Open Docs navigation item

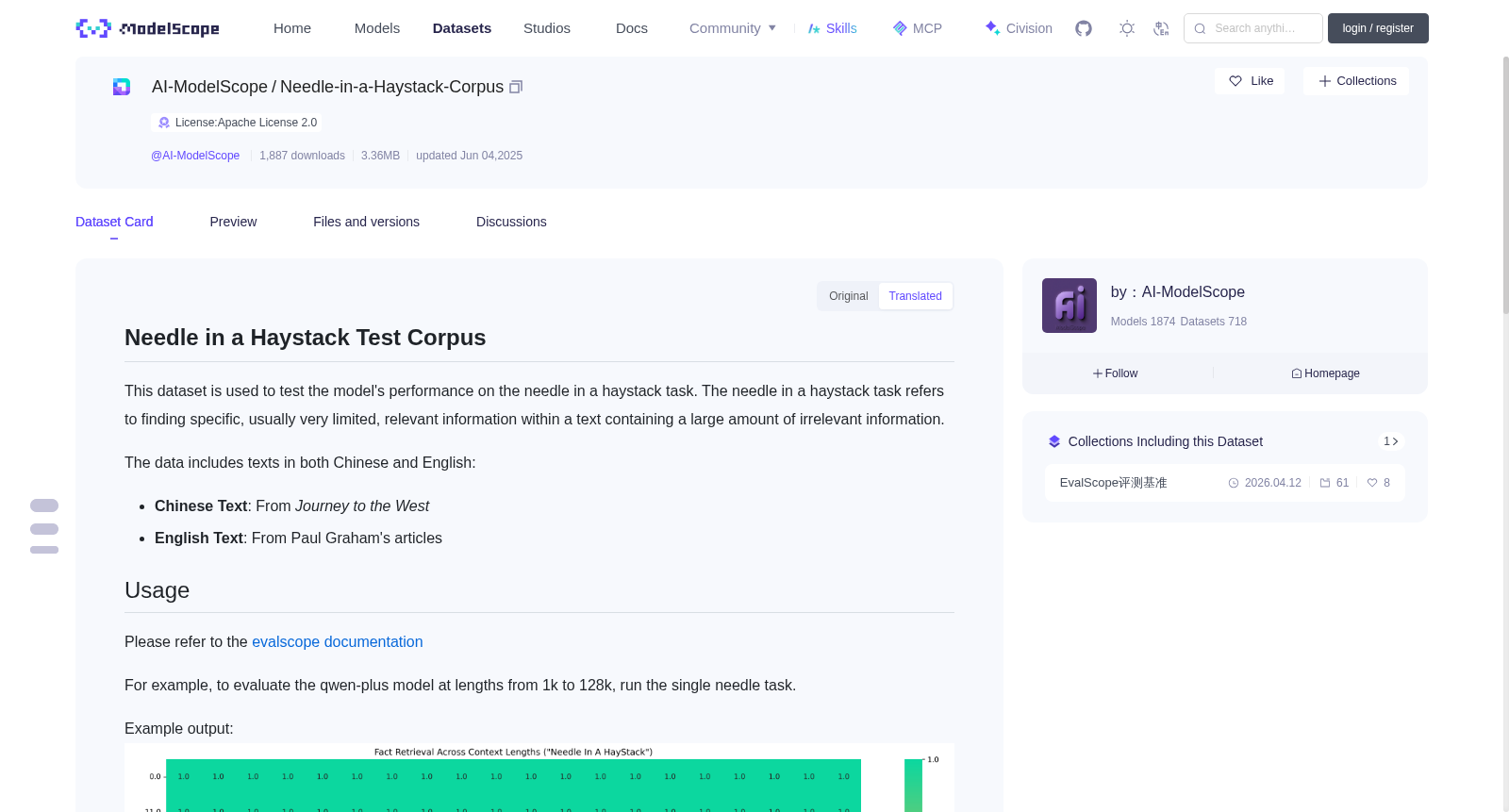coord(632,28)
